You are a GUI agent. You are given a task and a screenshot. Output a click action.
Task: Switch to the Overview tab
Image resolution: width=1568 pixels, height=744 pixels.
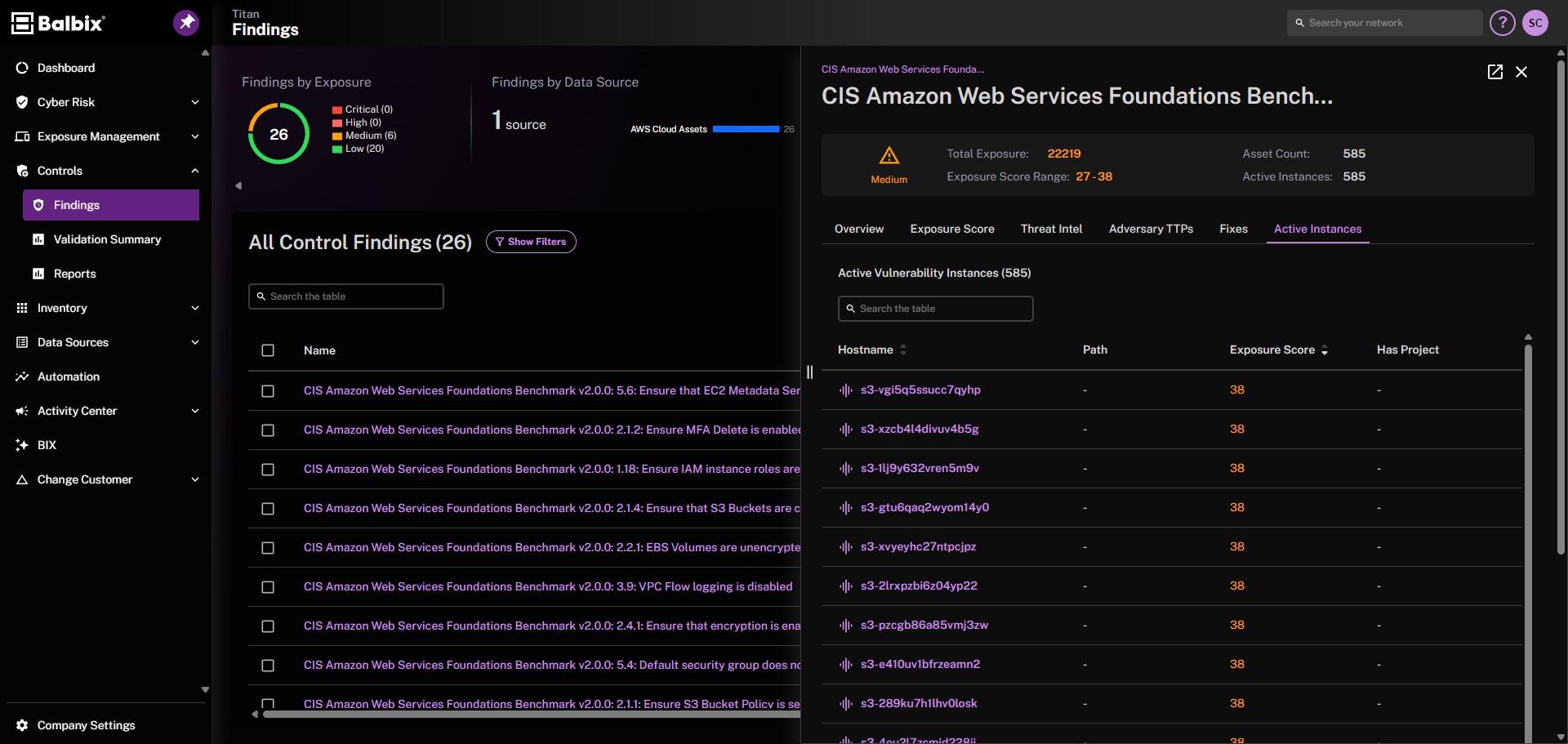(x=859, y=229)
